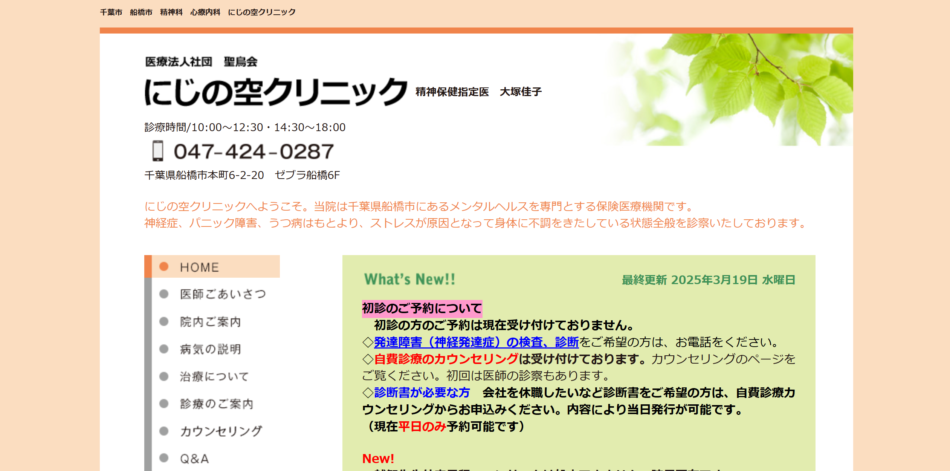Click the orange bullet beside HOME

click(164, 267)
